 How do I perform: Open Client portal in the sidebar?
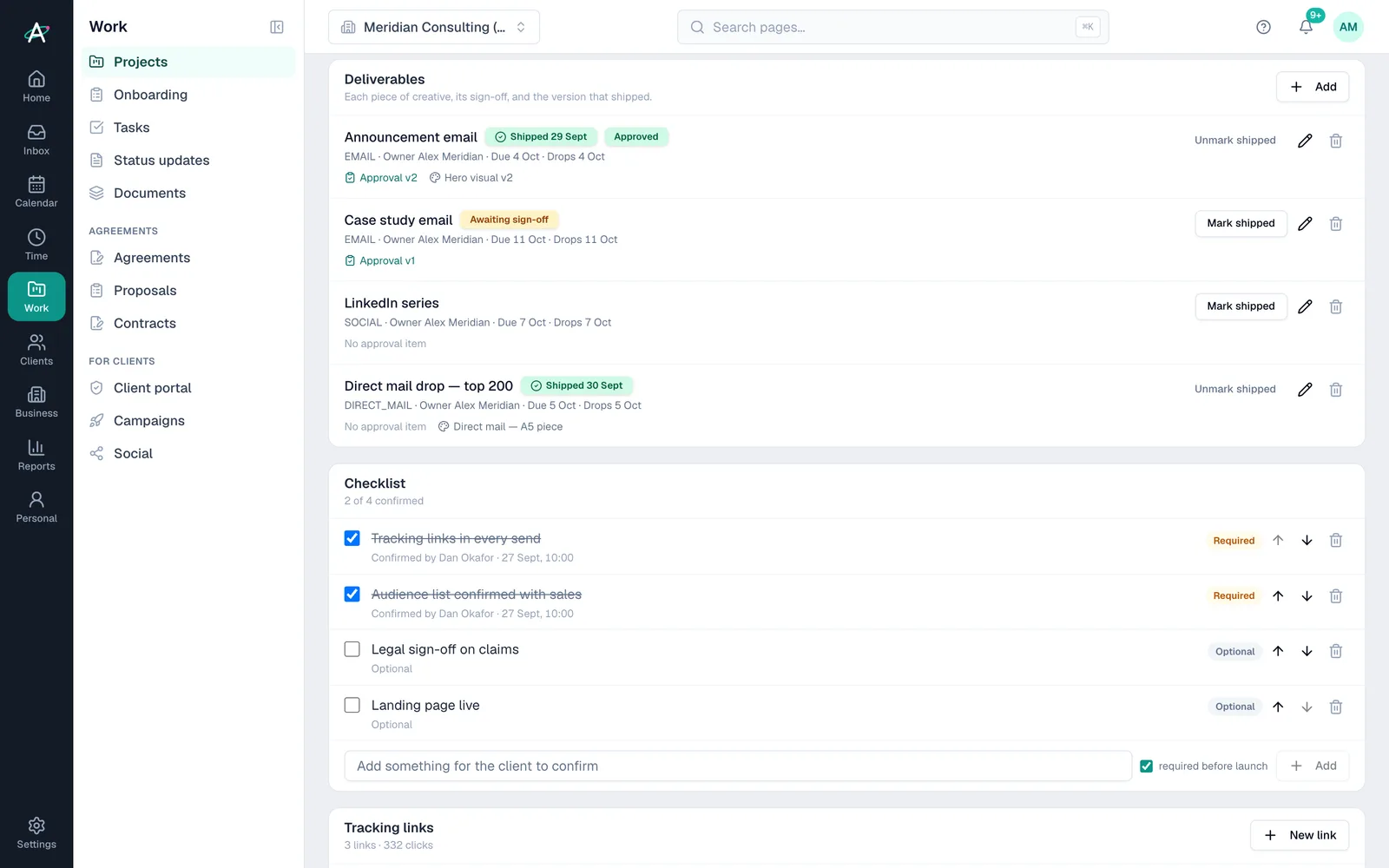(188, 388)
